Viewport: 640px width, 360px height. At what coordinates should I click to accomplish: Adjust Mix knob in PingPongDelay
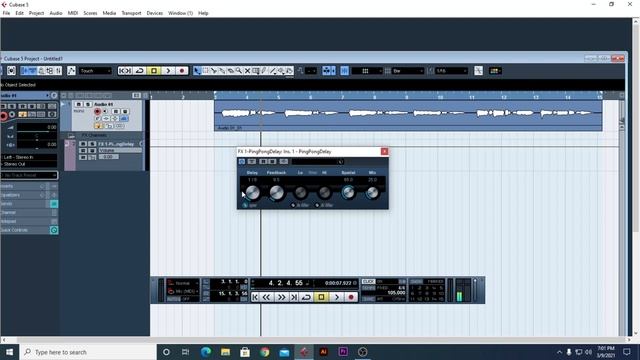coord(372,192)
